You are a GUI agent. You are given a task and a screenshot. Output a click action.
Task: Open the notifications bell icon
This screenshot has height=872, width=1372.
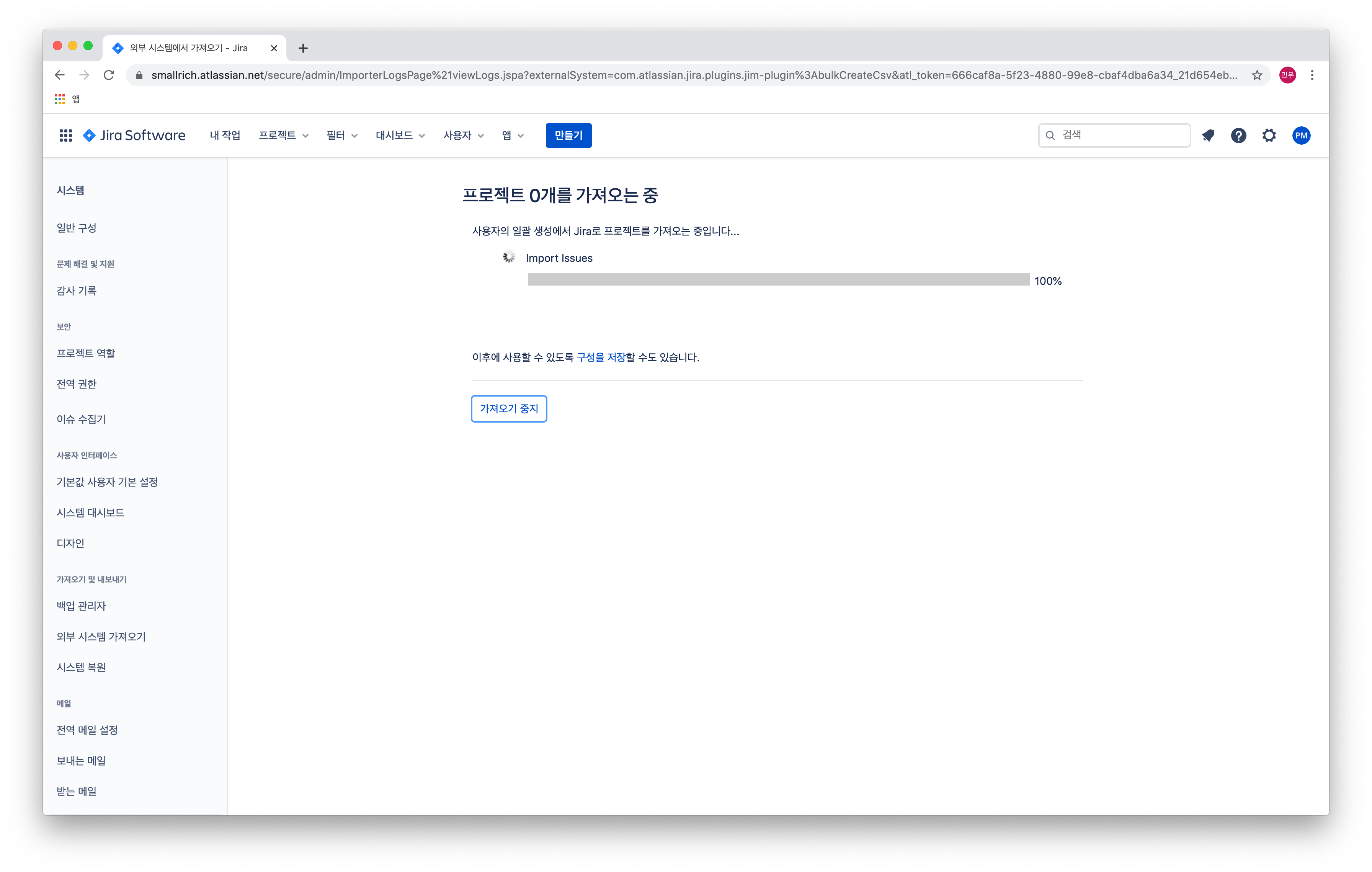click(x=1208, y=135)
